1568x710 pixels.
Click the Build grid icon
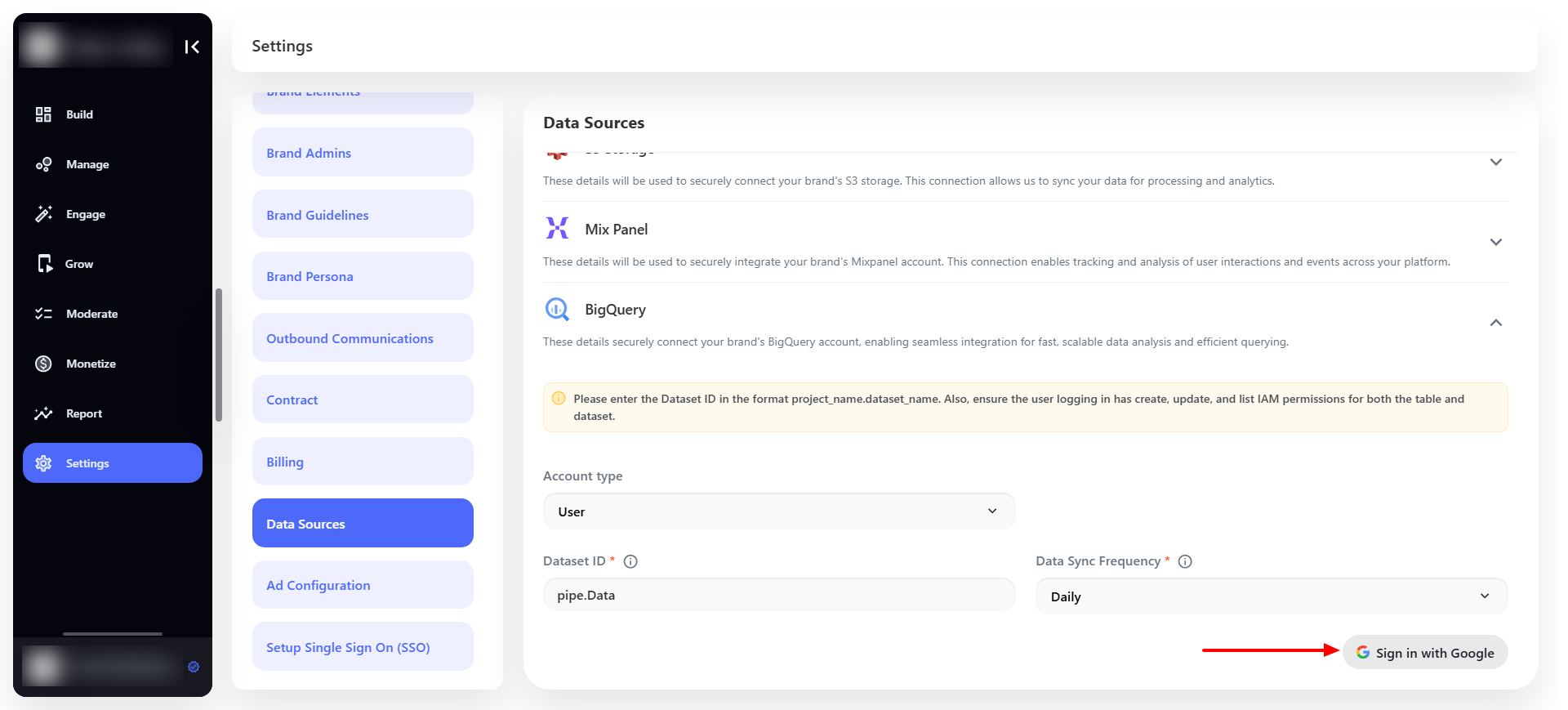(43, 114)
